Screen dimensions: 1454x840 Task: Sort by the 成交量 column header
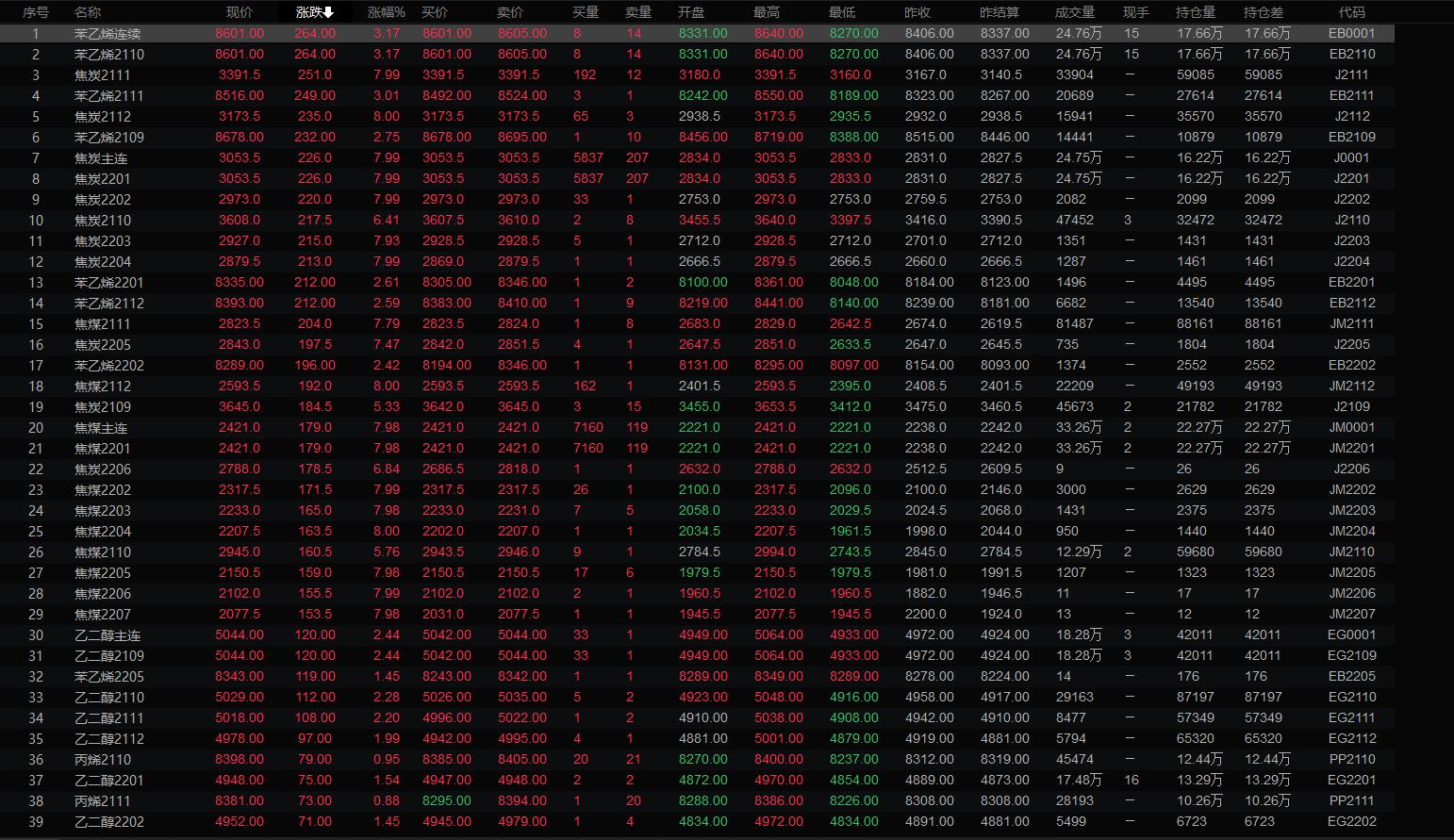pos(1075,12)
